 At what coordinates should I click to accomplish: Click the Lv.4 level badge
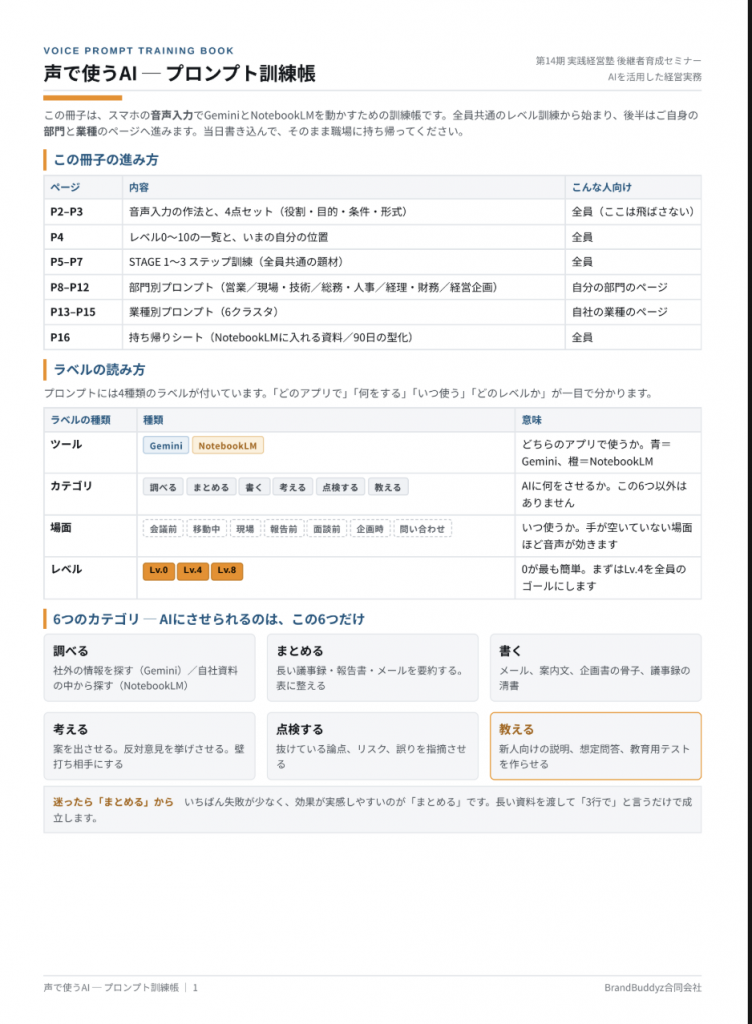pos(192,571)
